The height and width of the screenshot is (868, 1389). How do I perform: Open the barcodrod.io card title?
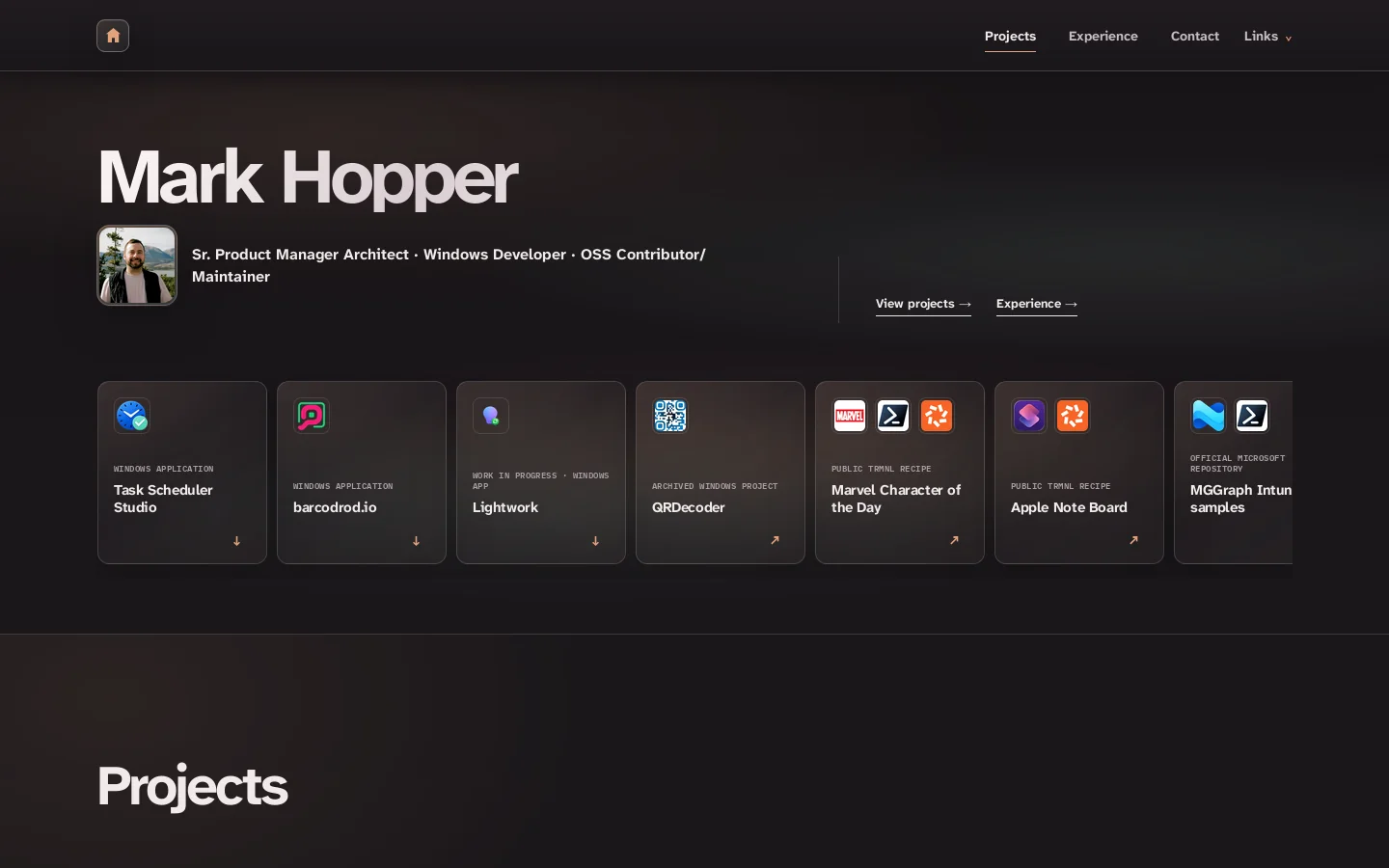[335, 507]
